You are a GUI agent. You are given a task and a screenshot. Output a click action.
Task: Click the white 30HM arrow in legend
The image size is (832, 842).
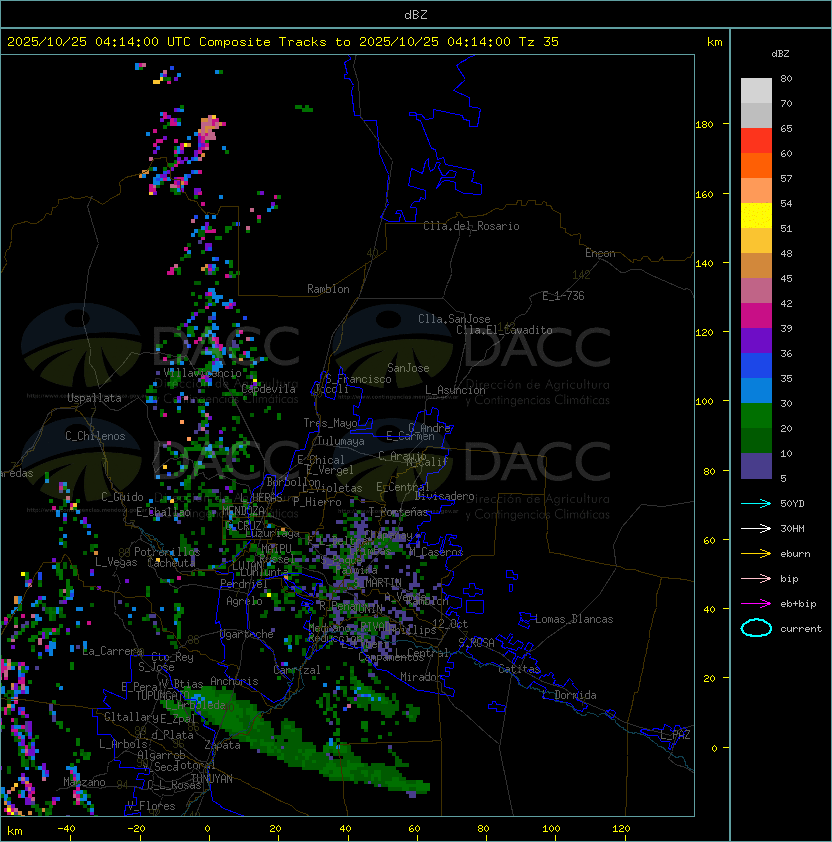pos(756,529)
